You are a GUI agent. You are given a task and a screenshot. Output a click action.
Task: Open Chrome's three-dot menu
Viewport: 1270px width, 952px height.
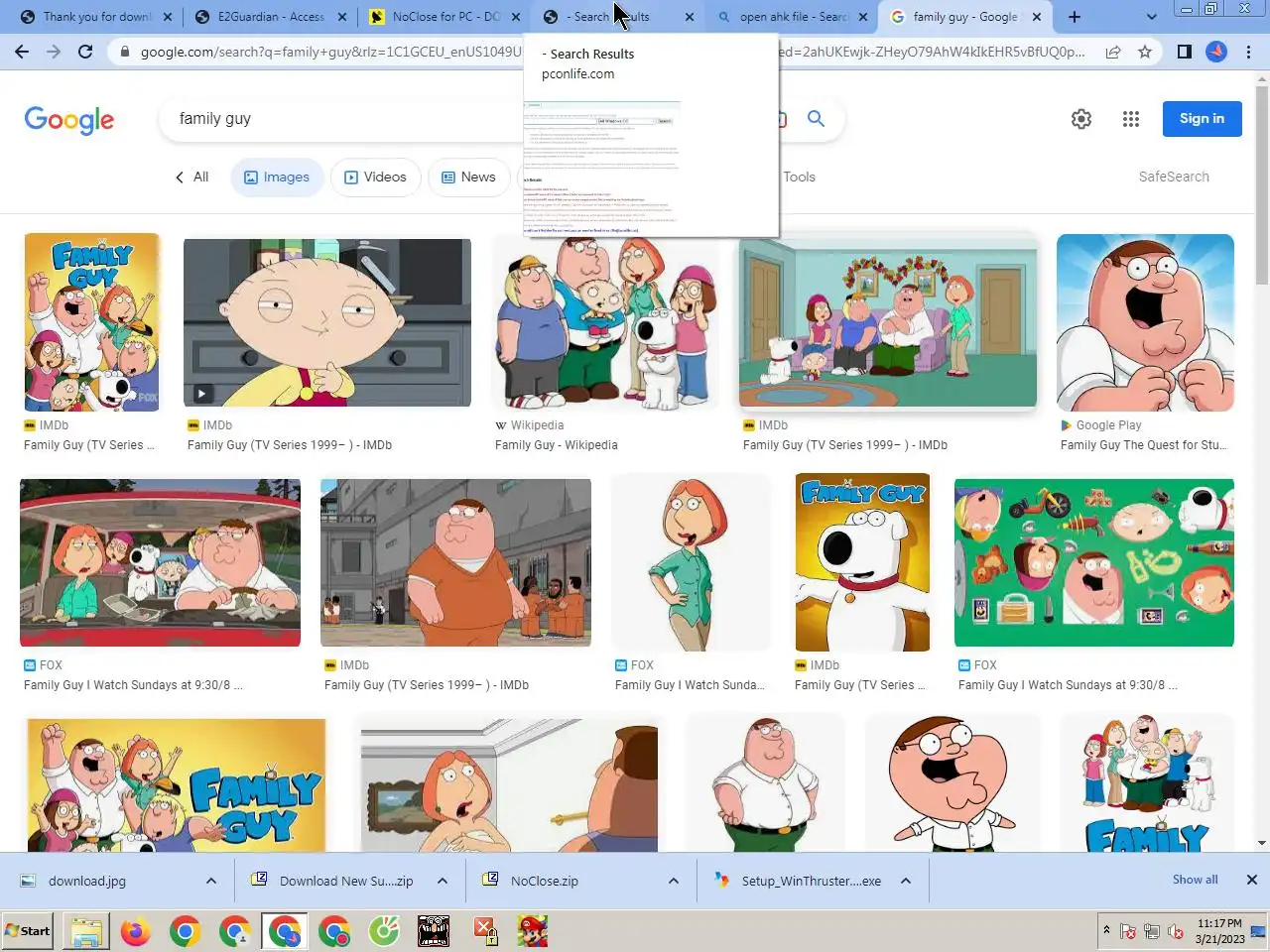click(1248, 52)
